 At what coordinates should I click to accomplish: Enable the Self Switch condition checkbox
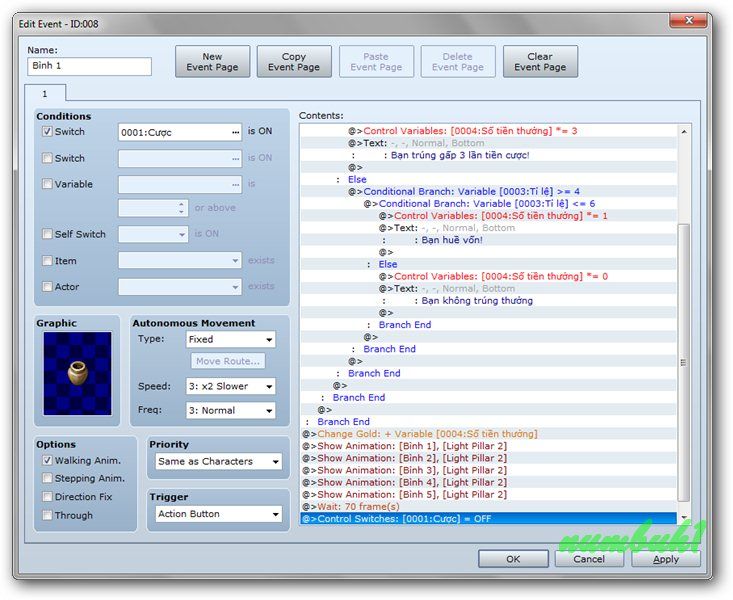coord(47,234)
